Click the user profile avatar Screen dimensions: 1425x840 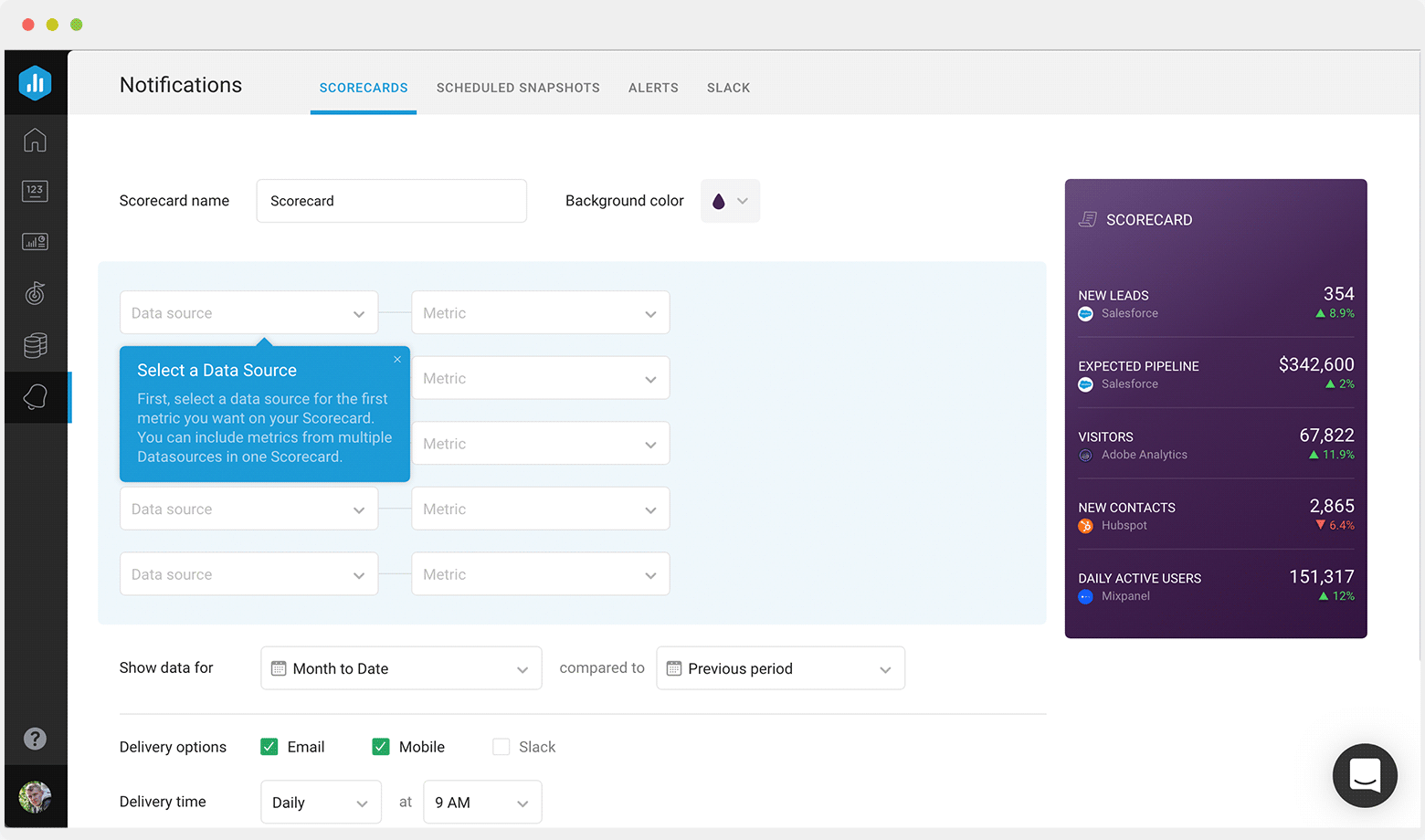click(35, 797)
